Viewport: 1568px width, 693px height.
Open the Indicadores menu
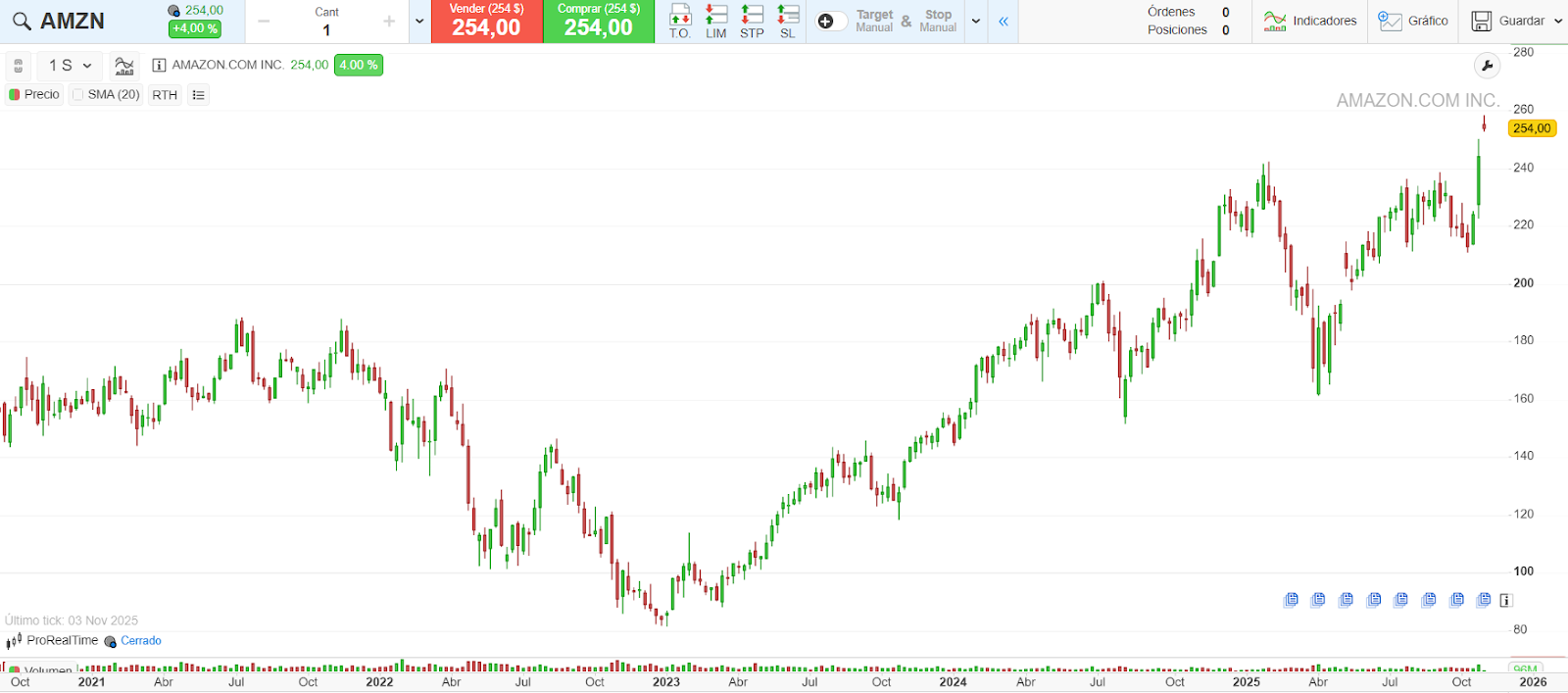tap(1310, 21)
